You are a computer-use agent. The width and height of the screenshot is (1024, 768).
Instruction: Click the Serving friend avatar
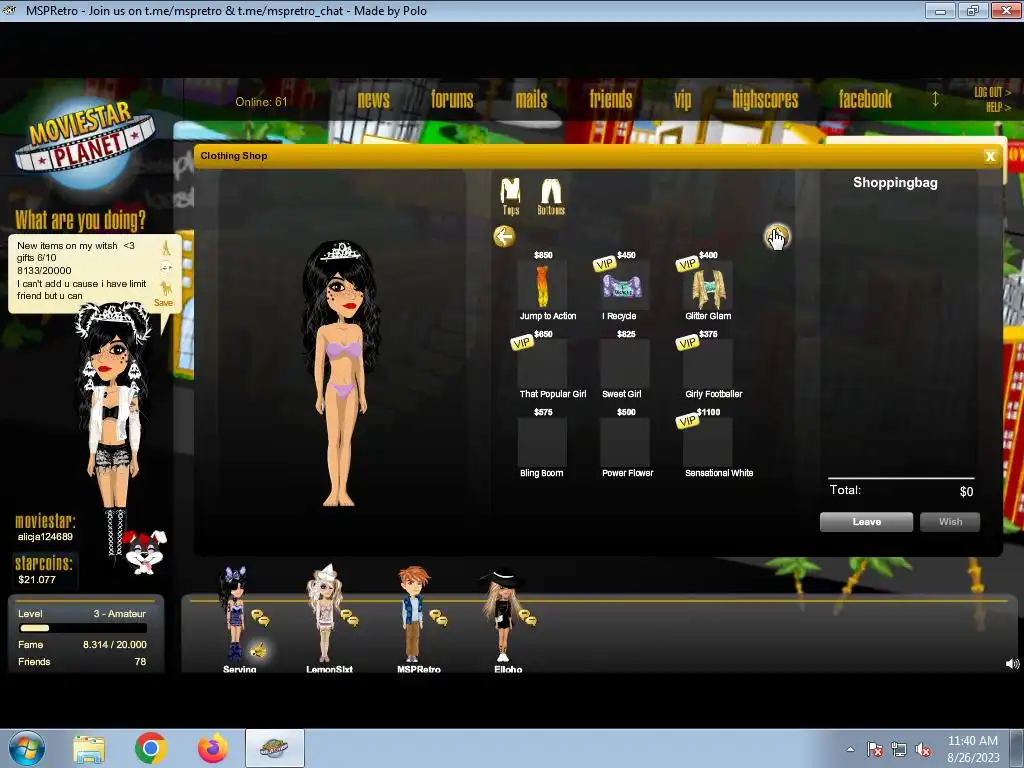click(x=234, y=614)
